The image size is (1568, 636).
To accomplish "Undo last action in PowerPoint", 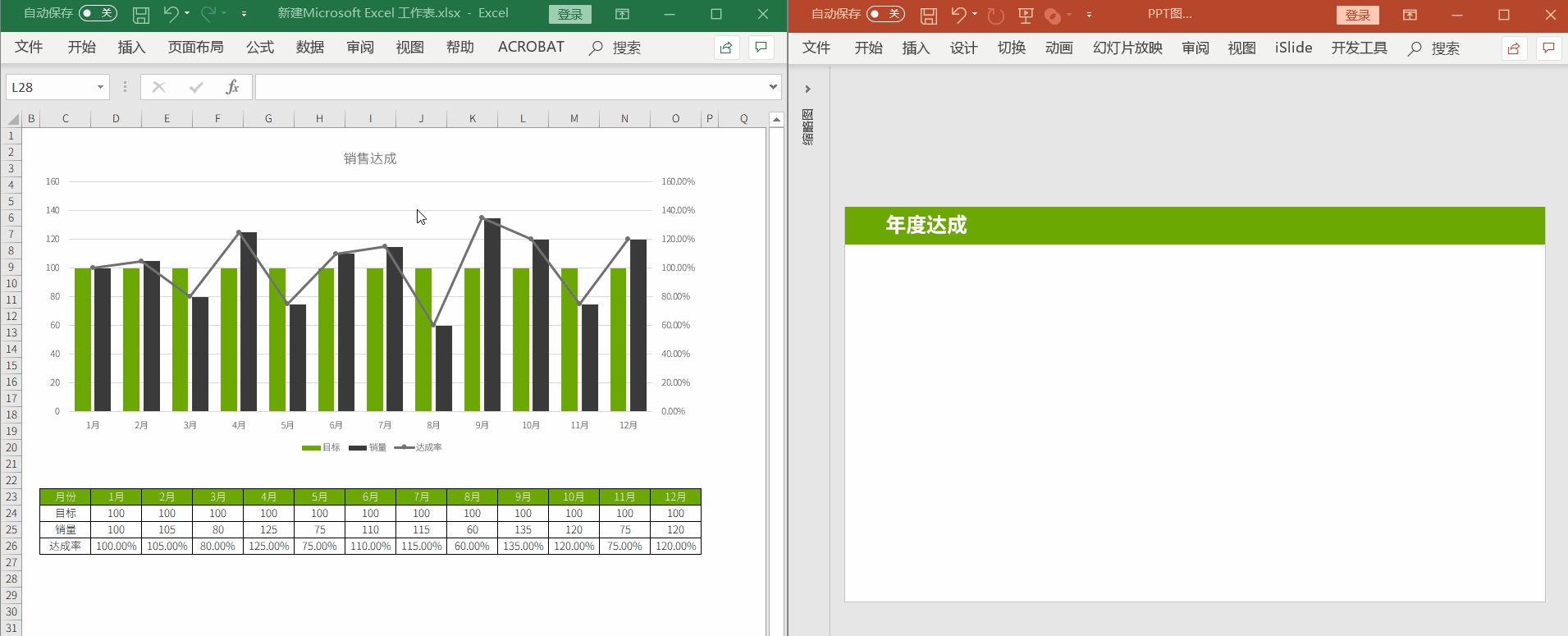I will (958, 14).
